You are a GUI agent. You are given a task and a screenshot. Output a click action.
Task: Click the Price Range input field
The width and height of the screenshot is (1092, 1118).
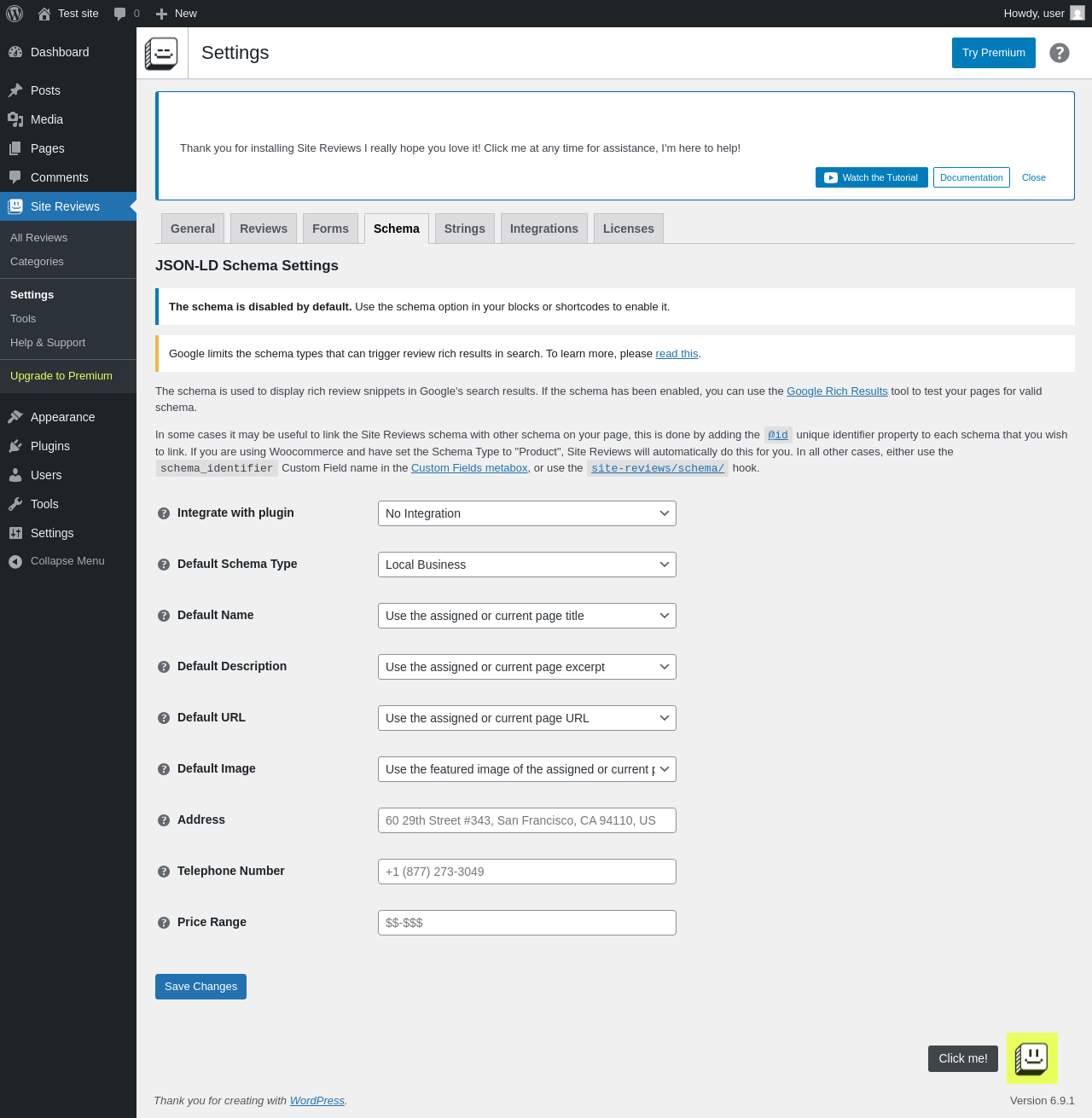coord(527,923)
